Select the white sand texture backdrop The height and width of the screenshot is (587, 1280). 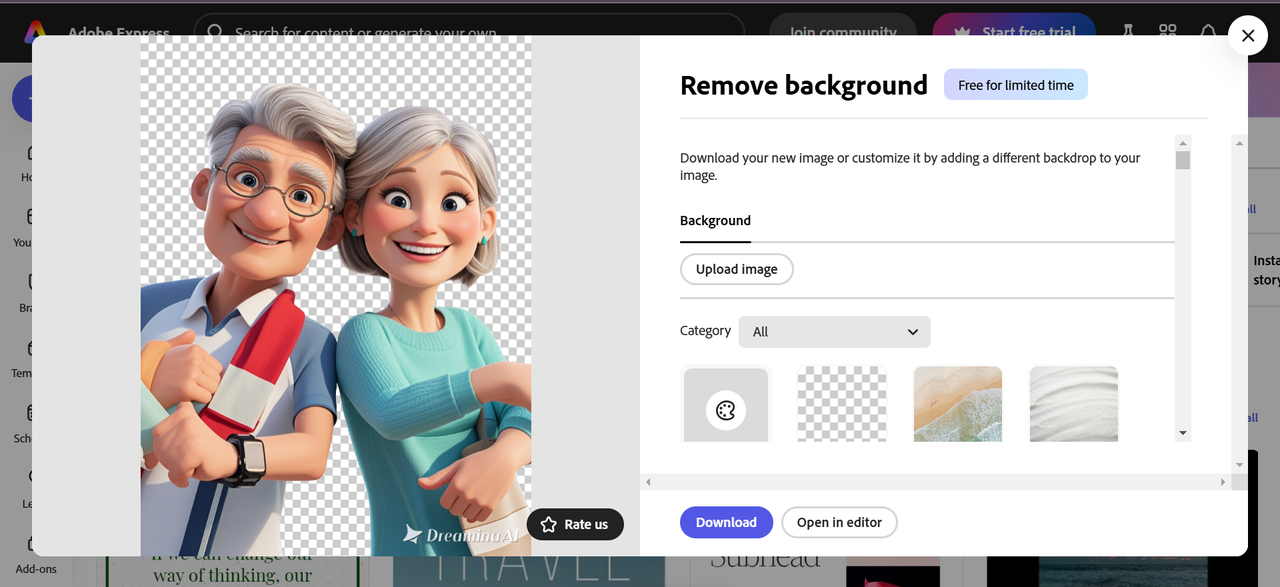click(1074, 404)
